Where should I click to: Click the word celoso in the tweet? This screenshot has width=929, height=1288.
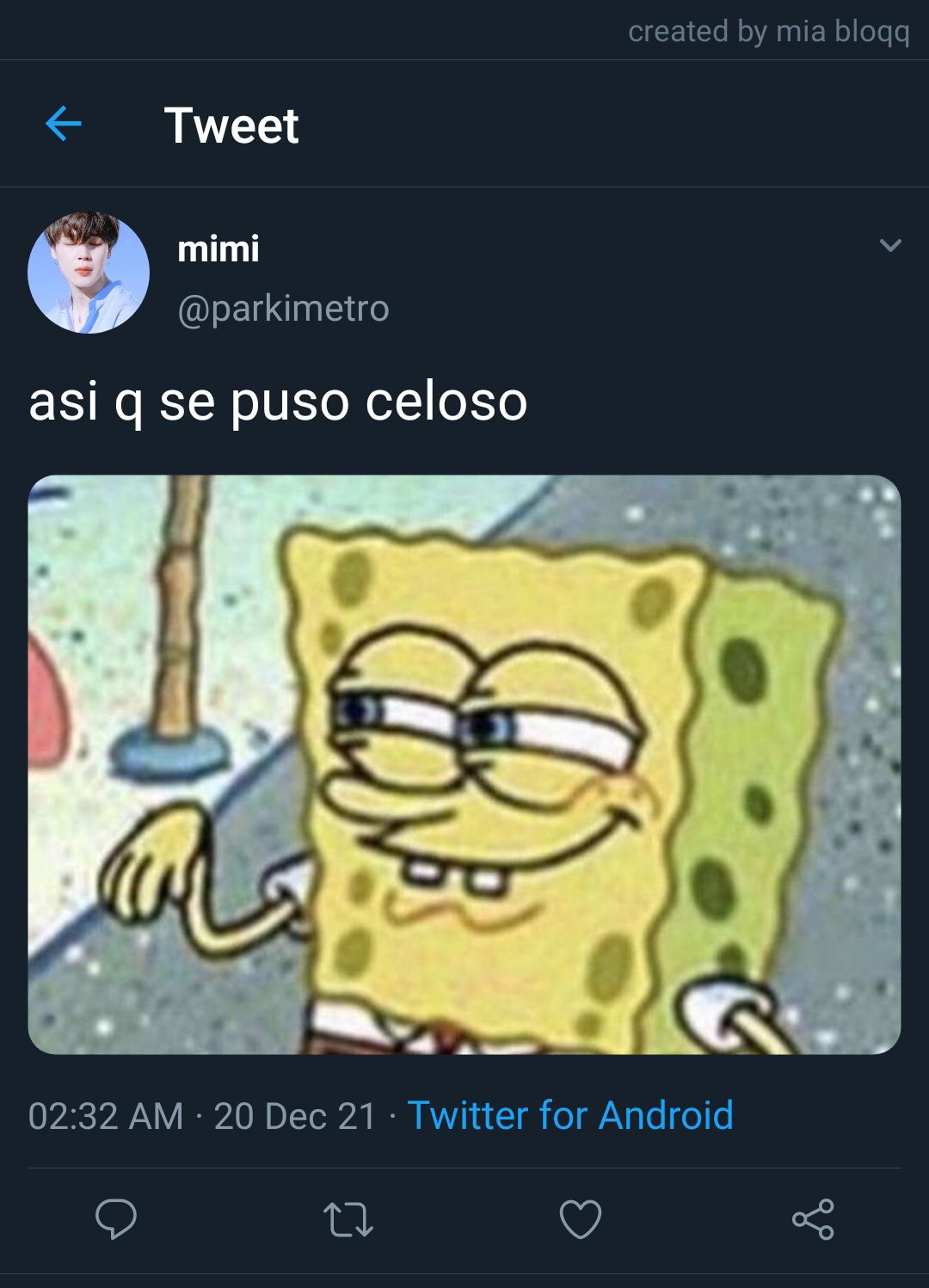pyautogui.click(x=446, y=401)
